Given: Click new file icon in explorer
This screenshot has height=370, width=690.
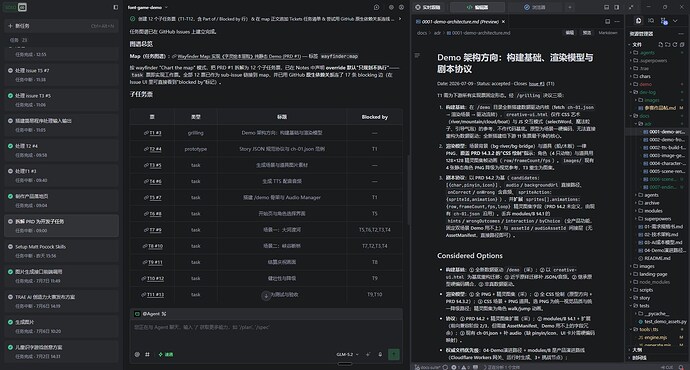Looking at the screenshot, I should tap(660, 44).
